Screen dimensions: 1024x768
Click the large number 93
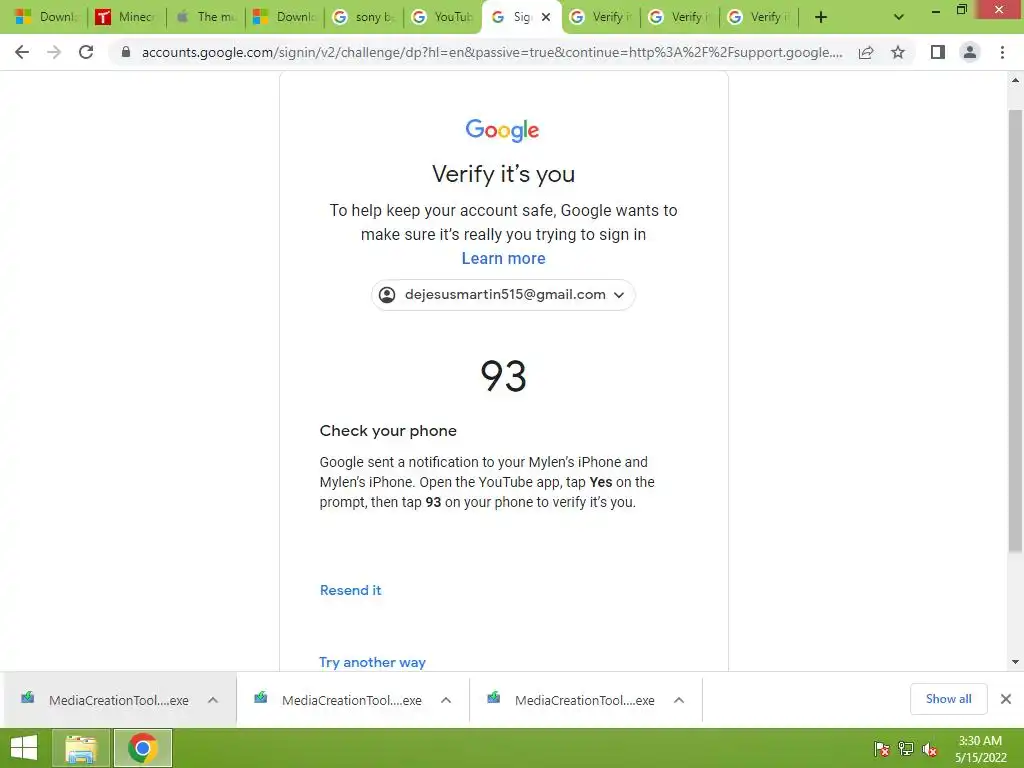504,376
